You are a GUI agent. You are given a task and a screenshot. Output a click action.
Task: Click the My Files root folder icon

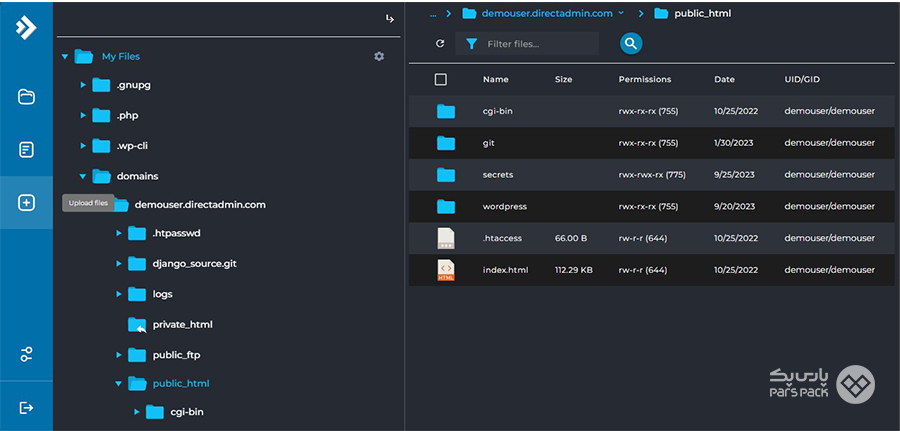pos(84,56)
